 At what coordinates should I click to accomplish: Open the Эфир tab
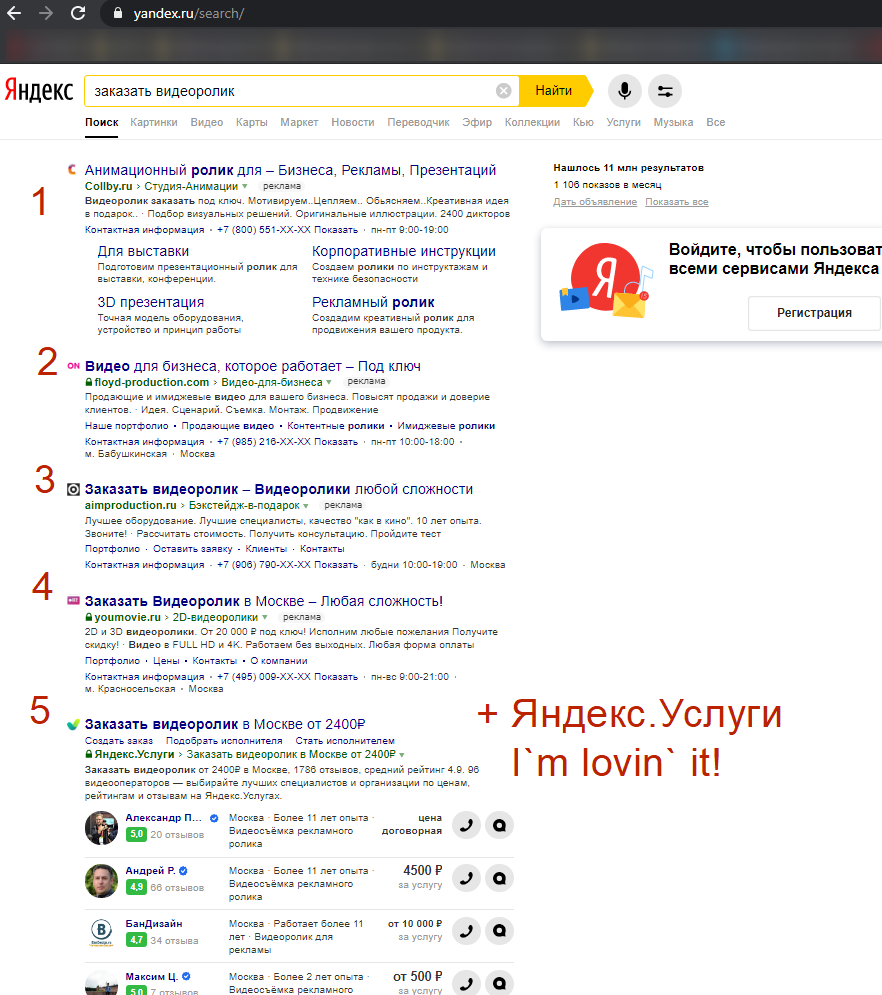click(477, 122)
